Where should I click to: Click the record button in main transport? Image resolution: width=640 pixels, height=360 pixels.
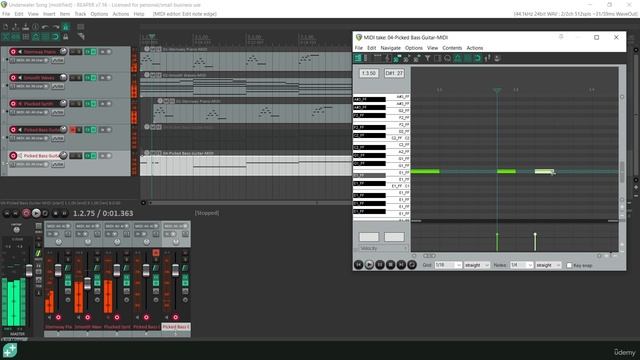click(26, 213)
